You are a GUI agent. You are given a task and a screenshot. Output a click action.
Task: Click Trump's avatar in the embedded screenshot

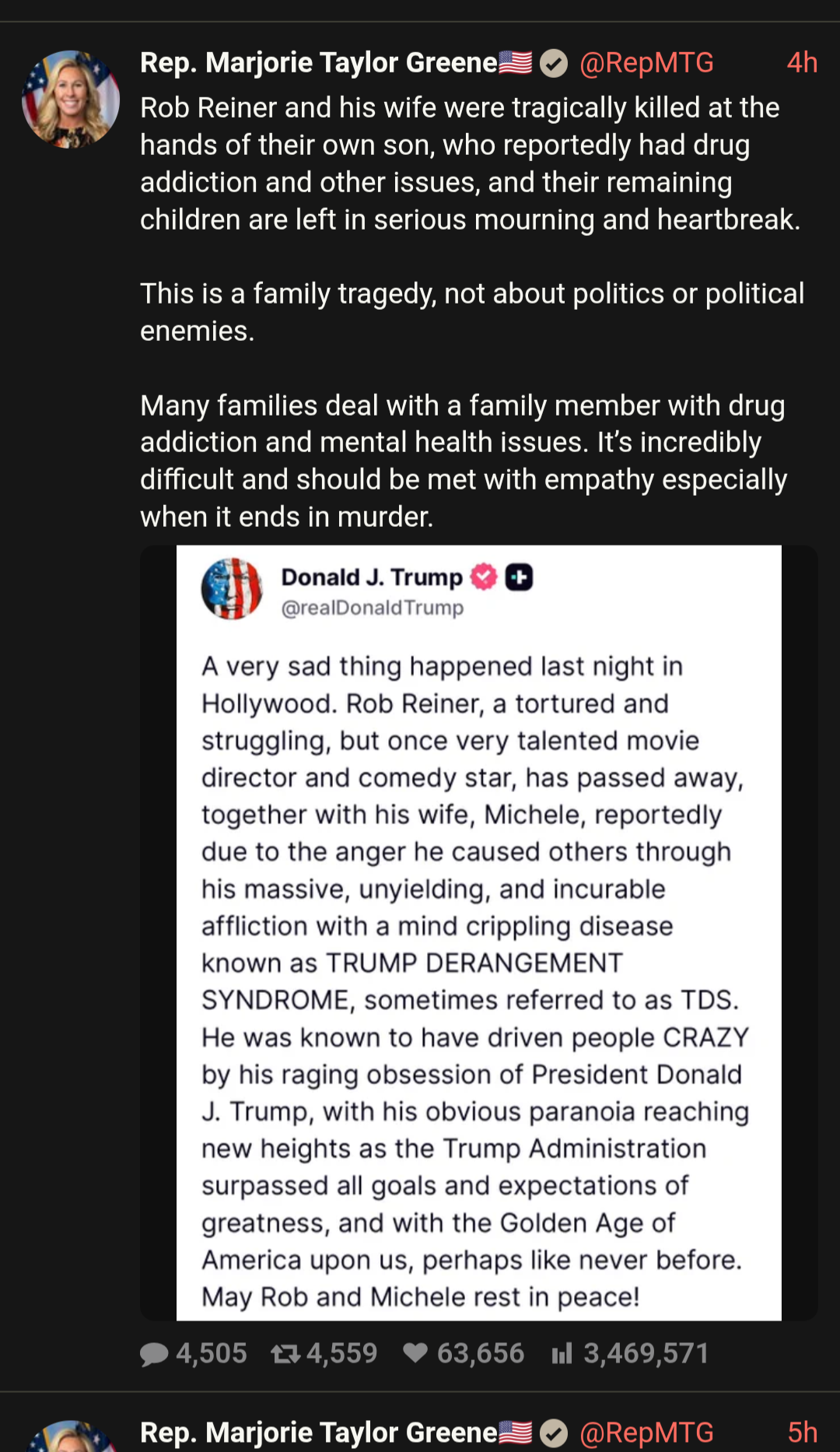[232, 589]
